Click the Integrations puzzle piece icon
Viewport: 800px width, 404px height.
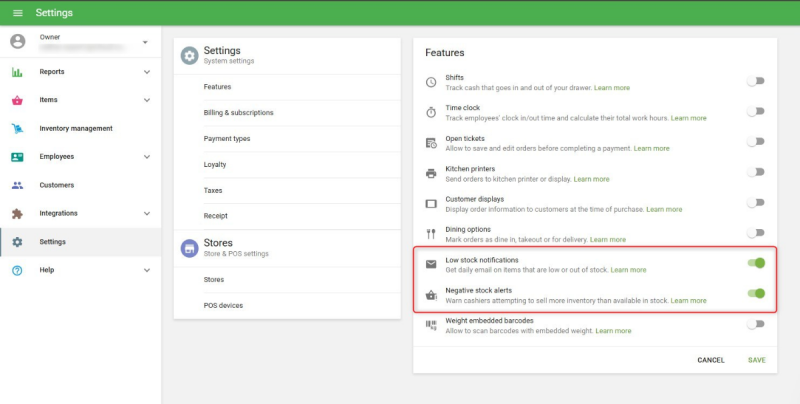click(17, 213)
